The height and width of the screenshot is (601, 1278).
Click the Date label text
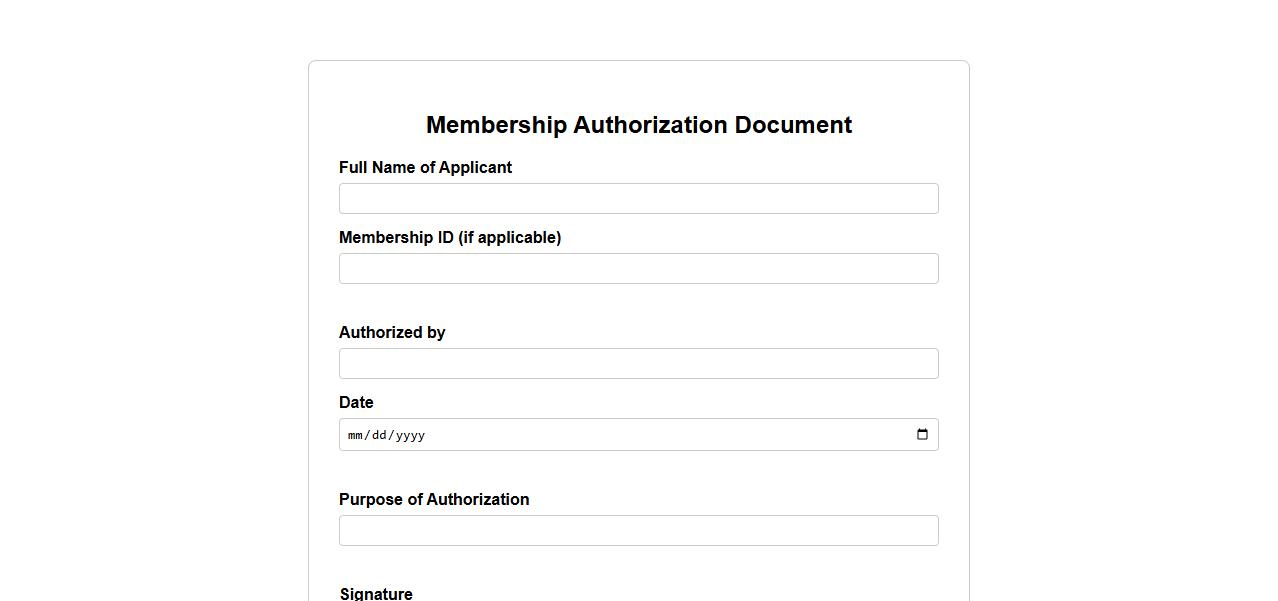pyautogui.click(x=356, y=402)
